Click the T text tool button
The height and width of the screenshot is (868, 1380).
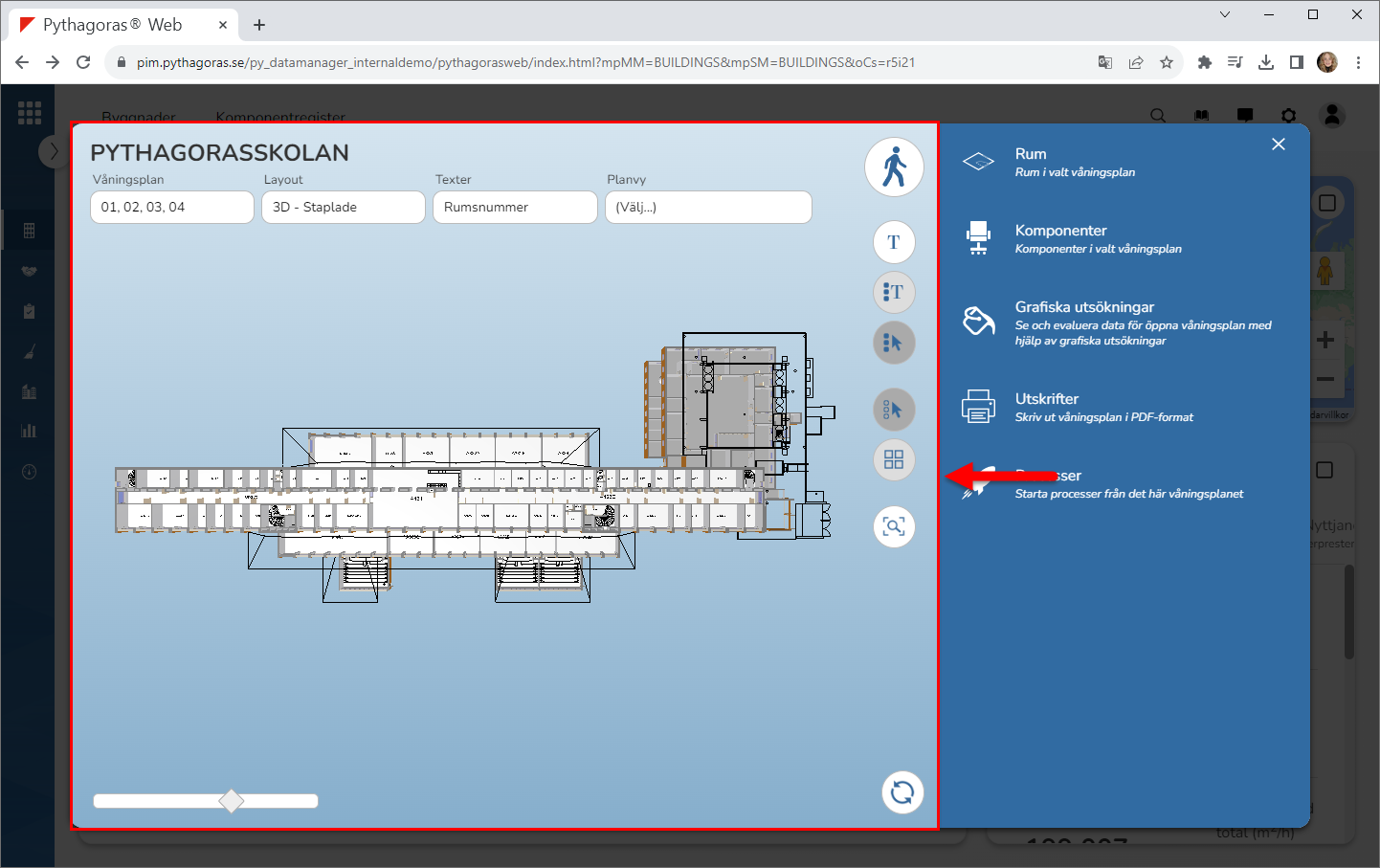pyautogui.click(x=894, y=242)
